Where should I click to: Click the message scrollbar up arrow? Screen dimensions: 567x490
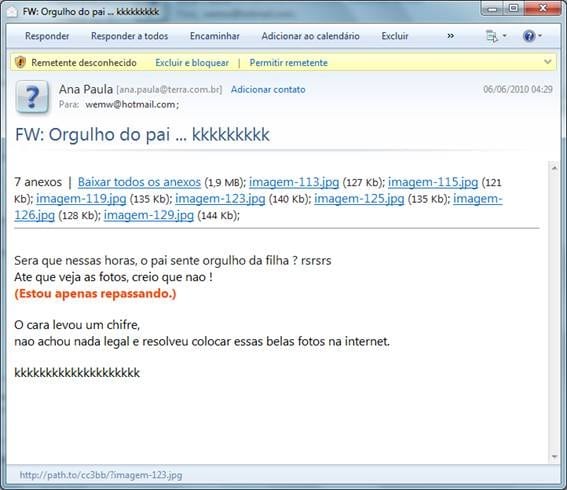tap(554, 168)
